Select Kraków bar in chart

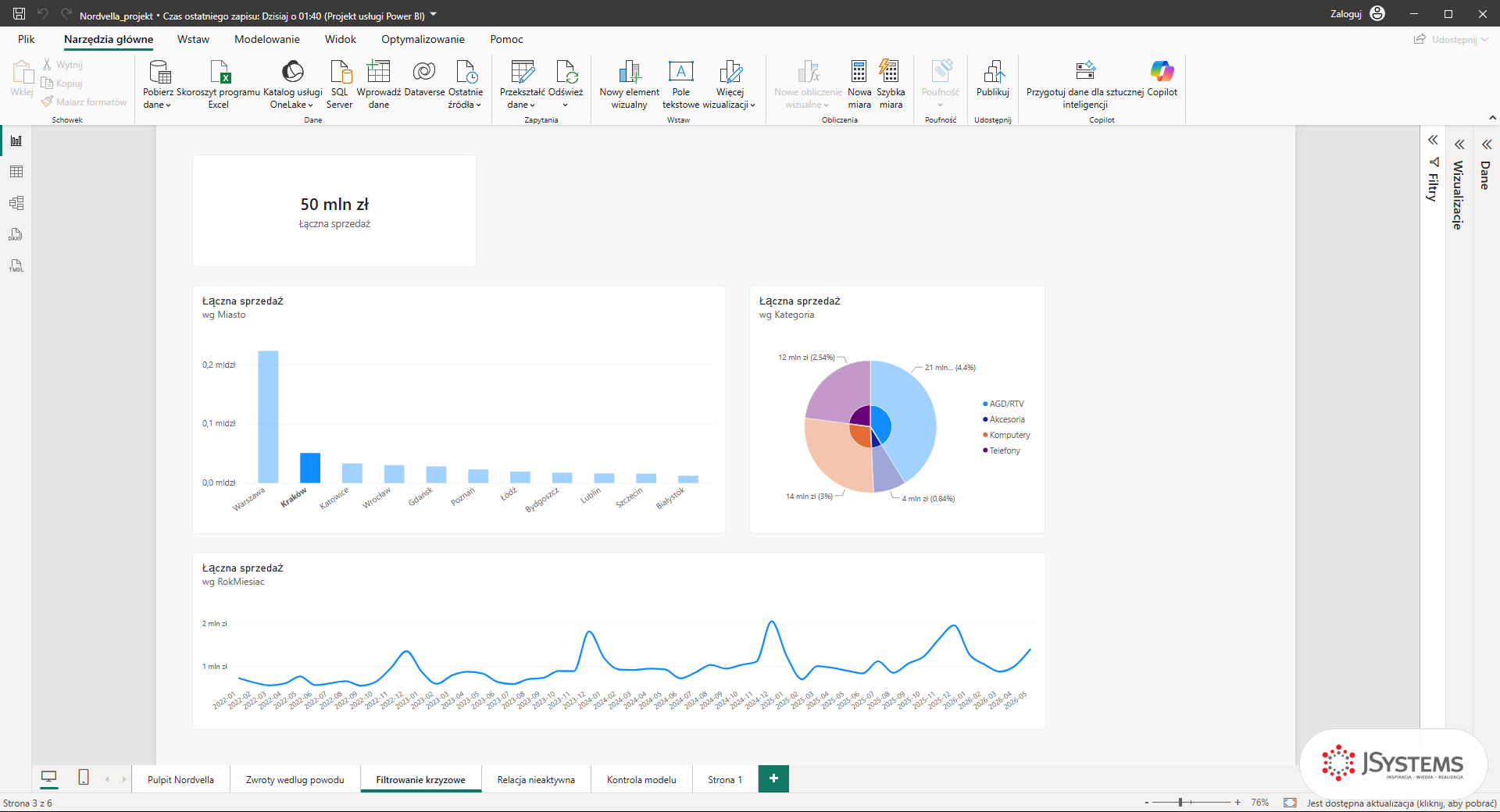coord(310,468)
